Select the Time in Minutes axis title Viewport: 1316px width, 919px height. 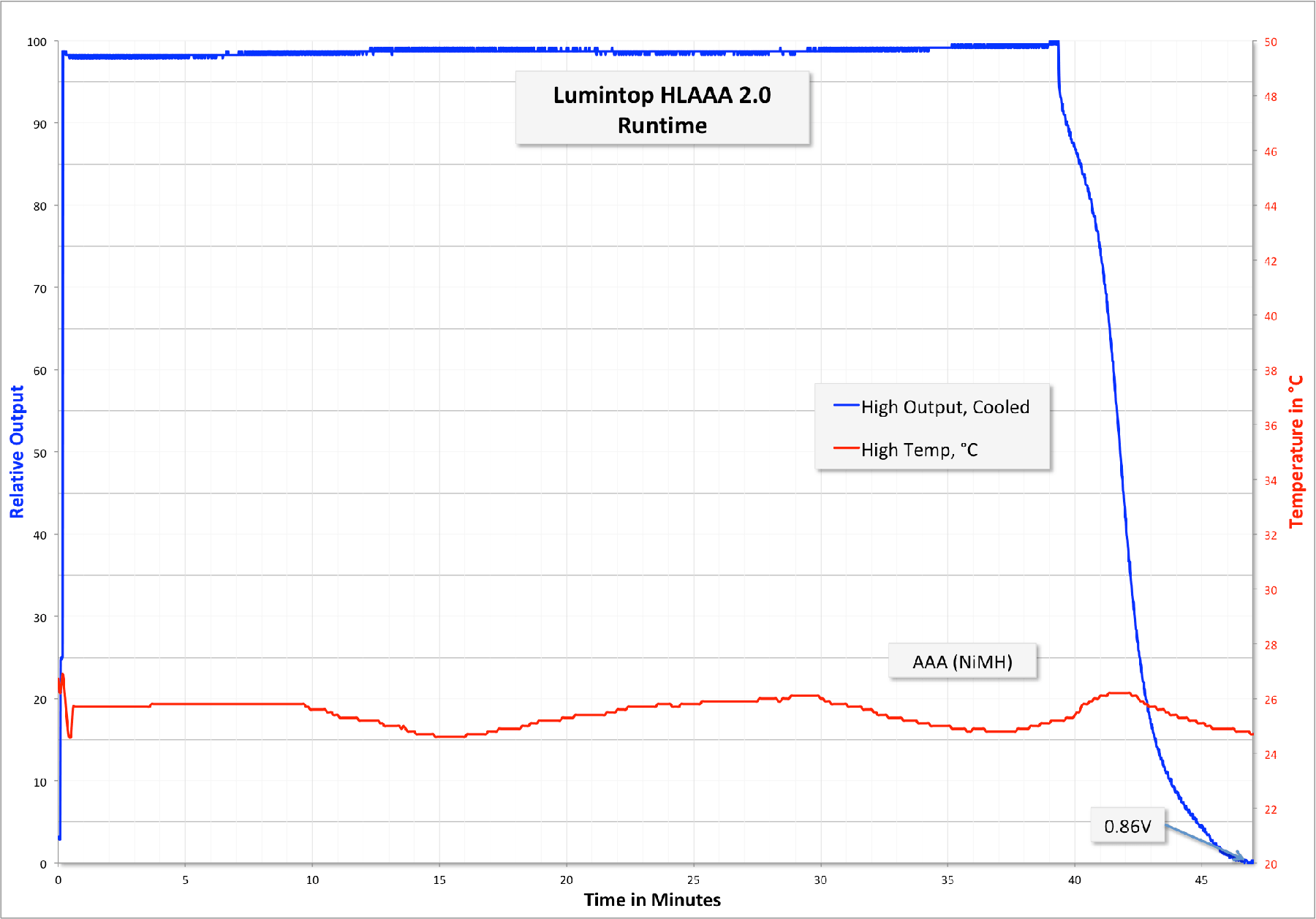point(652,900)
